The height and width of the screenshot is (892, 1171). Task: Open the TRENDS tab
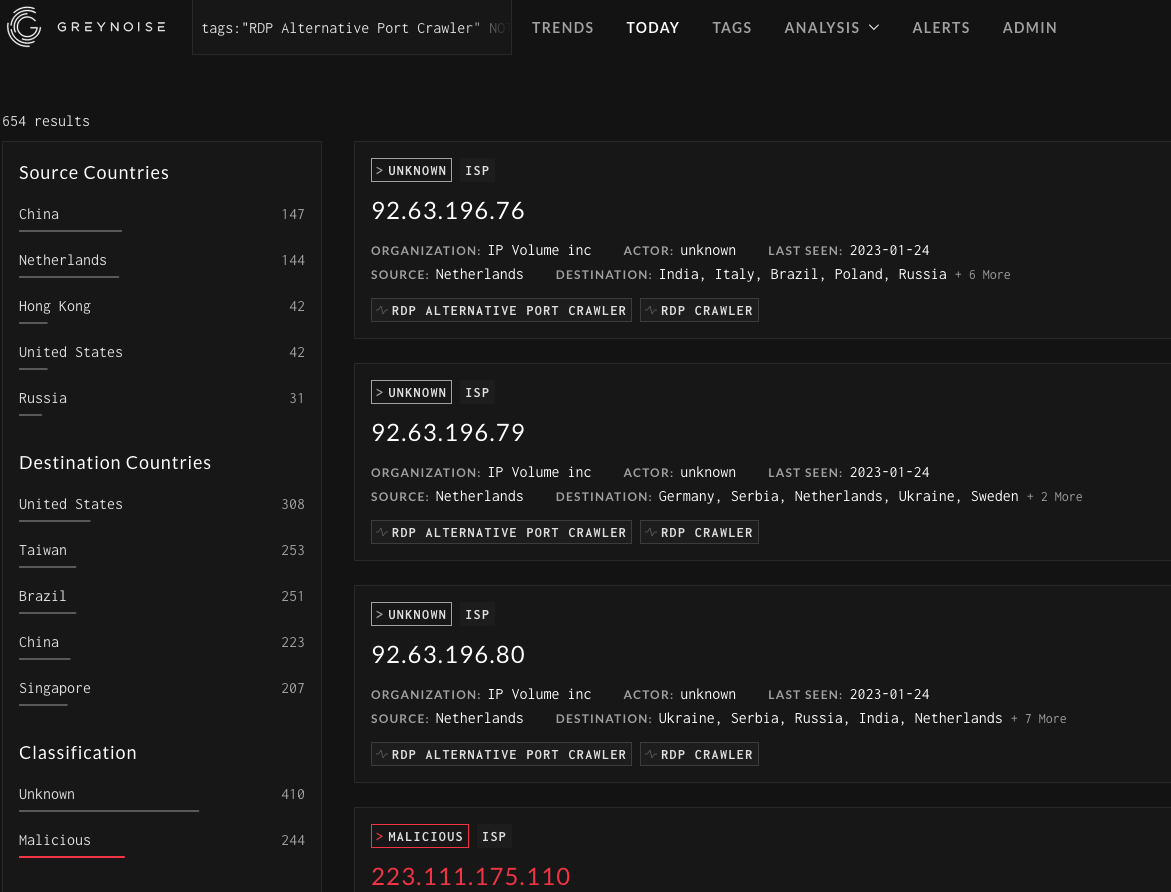[562, 28]
